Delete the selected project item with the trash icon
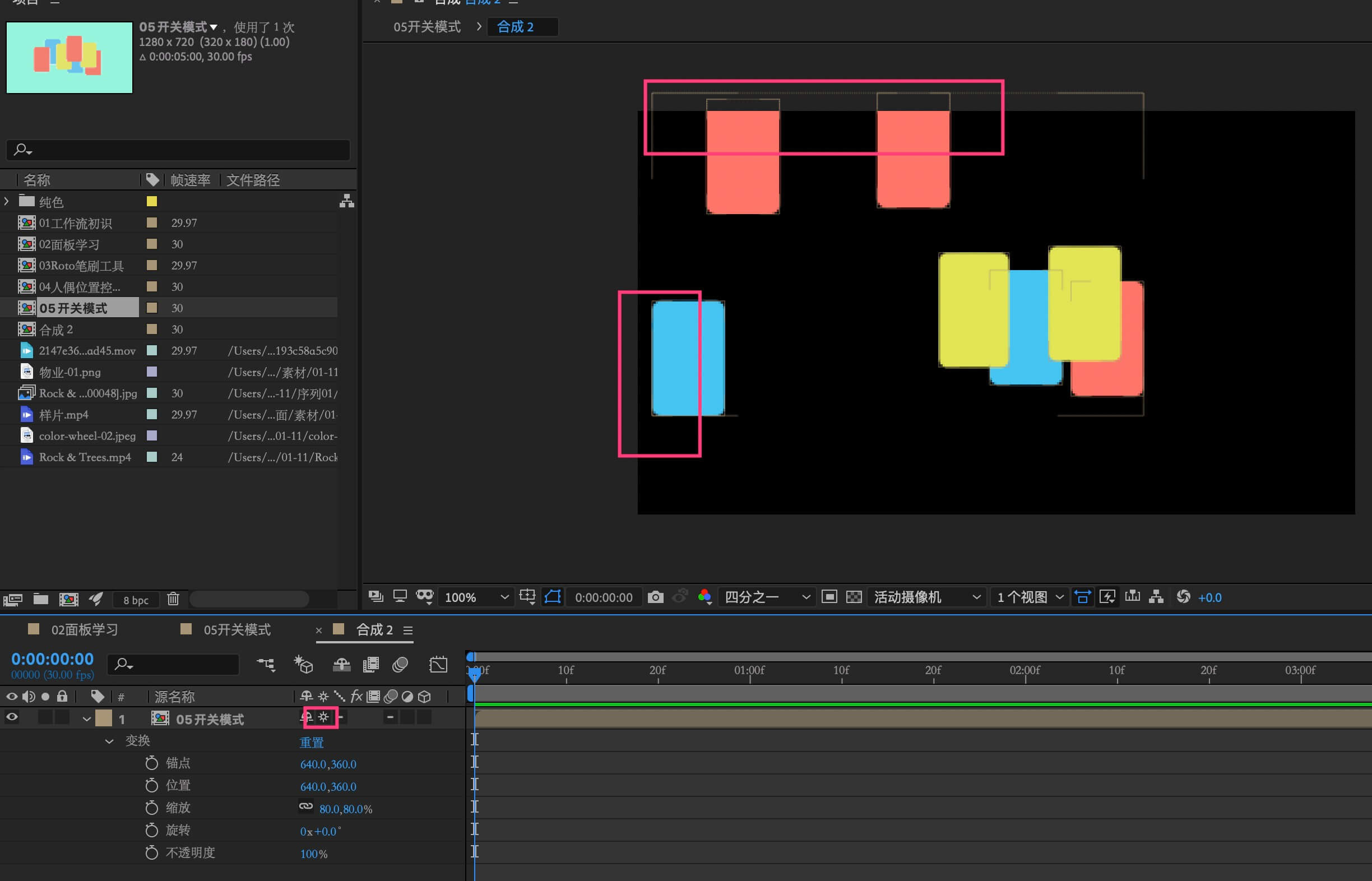 coord(173,599)
